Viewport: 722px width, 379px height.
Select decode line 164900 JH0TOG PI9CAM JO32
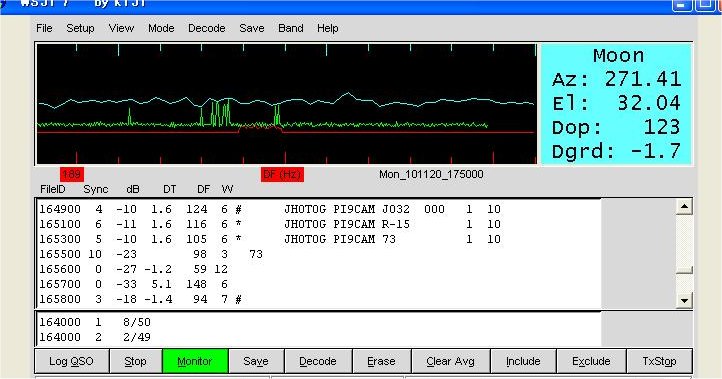coord(270,209)
